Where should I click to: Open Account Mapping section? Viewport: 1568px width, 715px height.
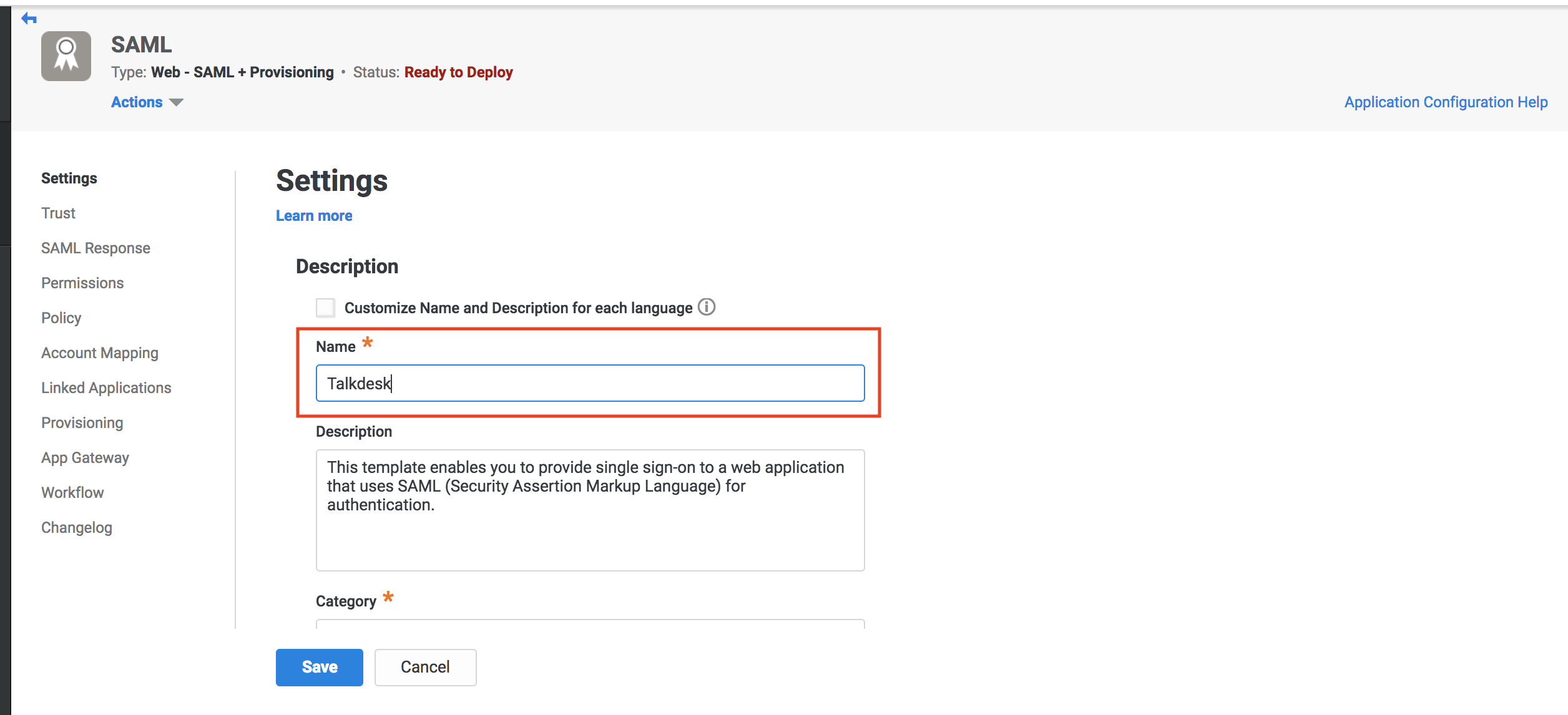click(x=100, y=353)
